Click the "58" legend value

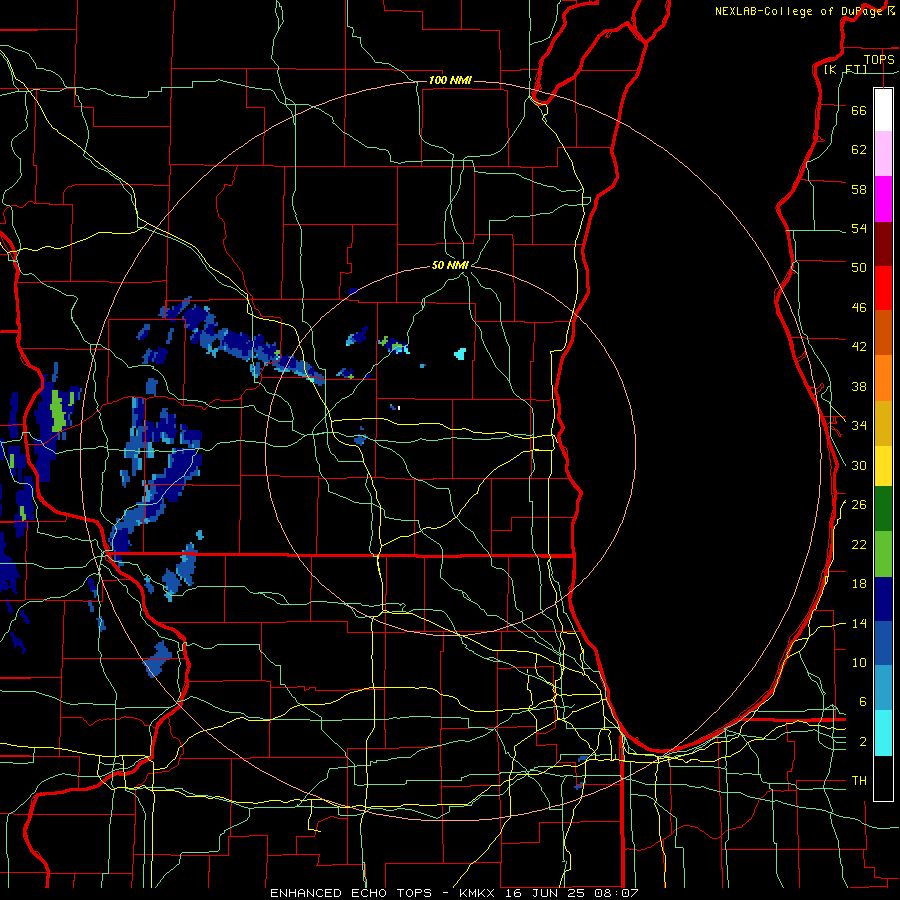click(859, 189)
